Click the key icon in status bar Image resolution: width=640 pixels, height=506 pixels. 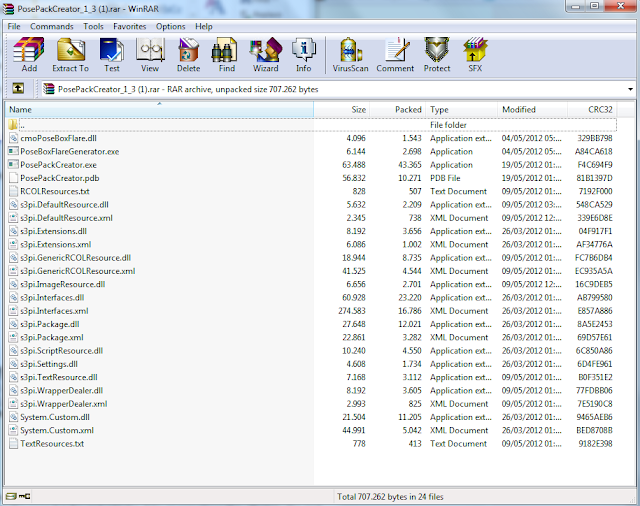coord(24,496)
